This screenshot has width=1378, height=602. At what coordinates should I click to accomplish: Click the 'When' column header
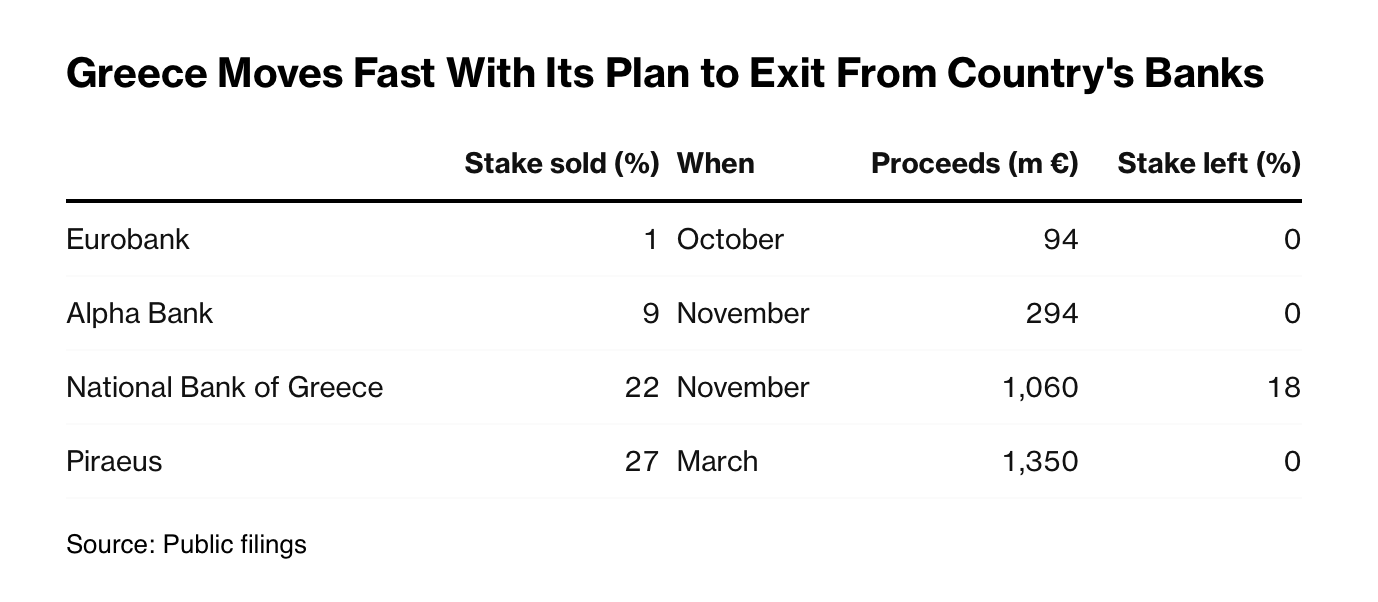(x=716, y=163)
